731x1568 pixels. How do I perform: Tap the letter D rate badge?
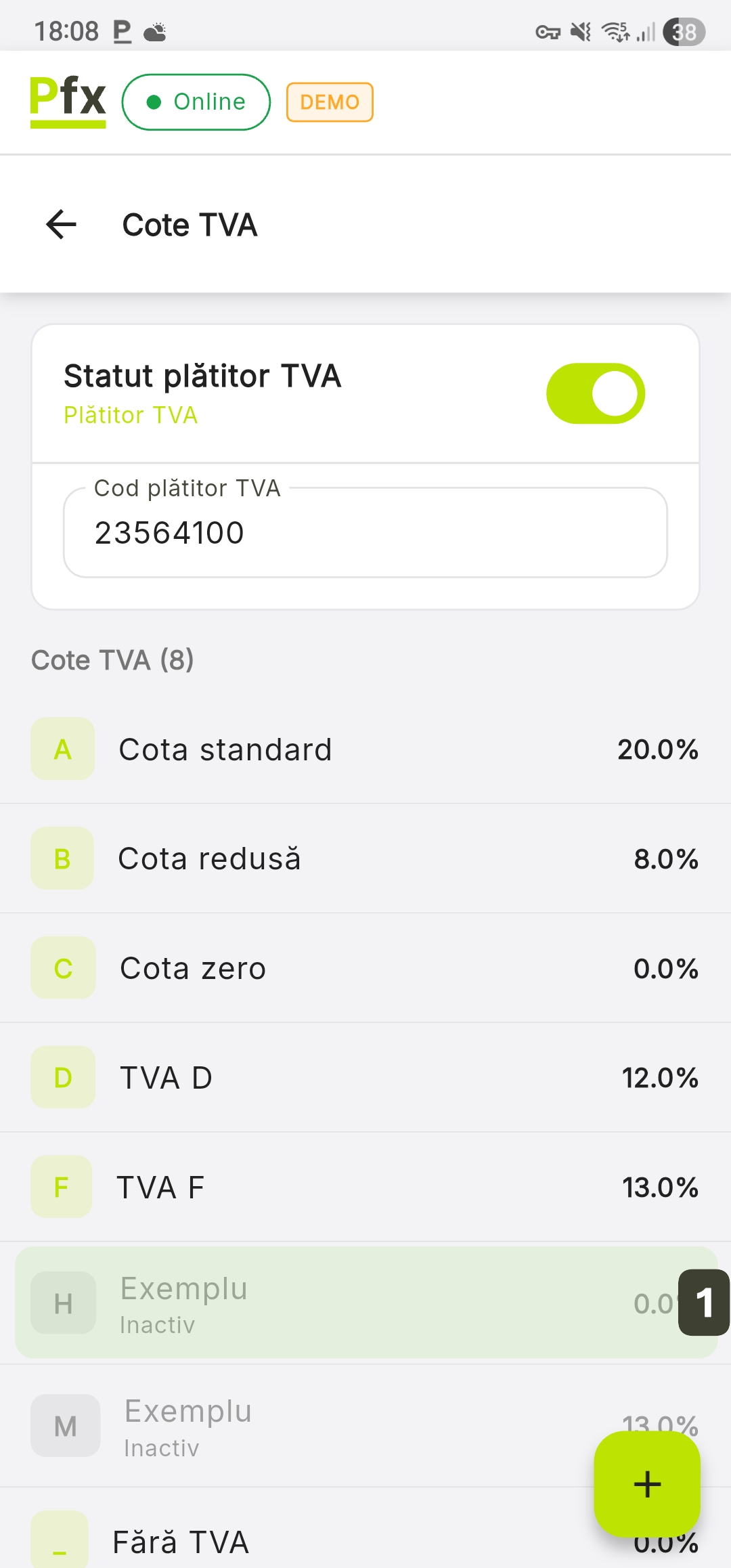pyautogui.click(x=63, y=1077)
